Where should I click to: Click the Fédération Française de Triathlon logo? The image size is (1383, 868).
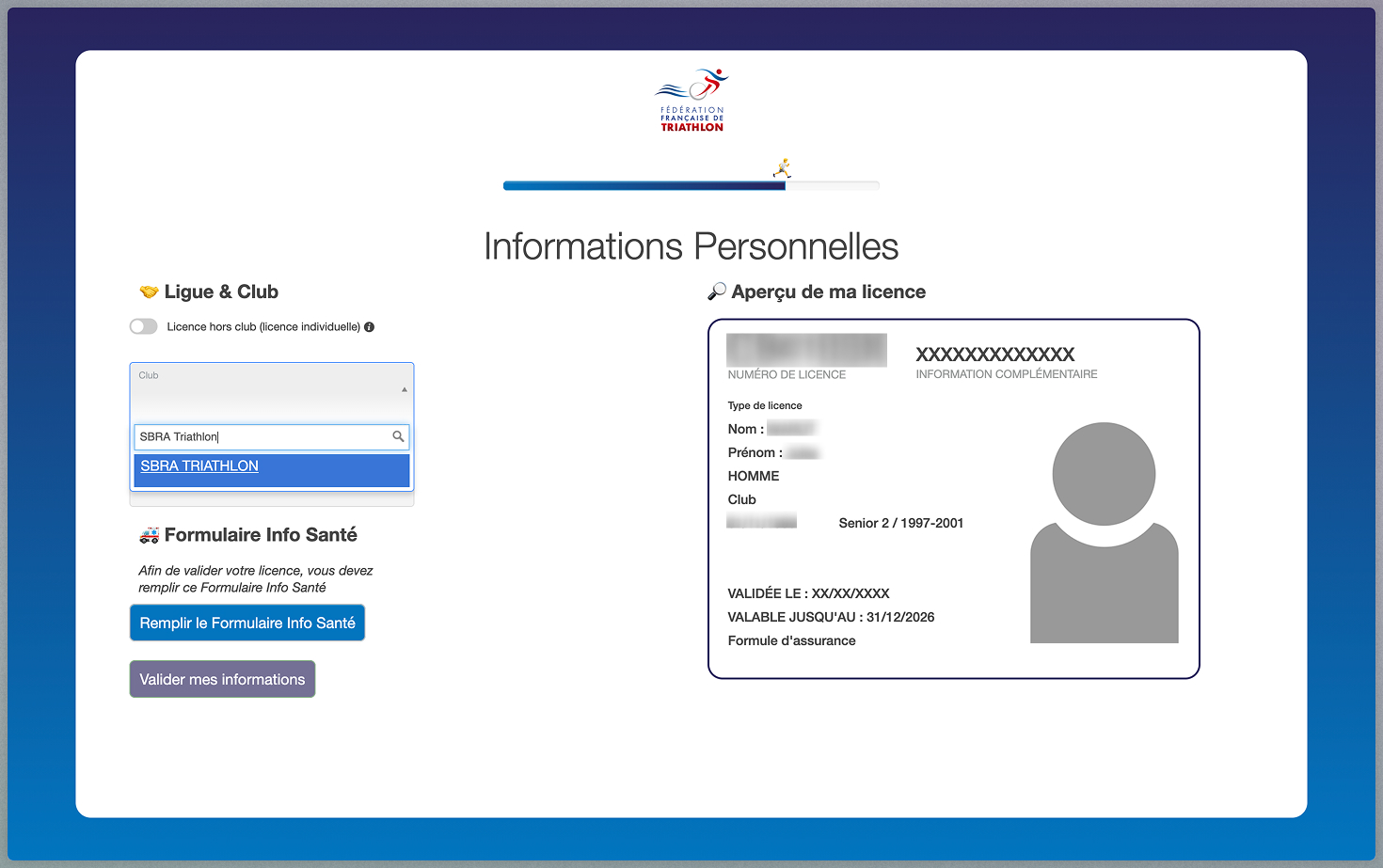point(691,100)
